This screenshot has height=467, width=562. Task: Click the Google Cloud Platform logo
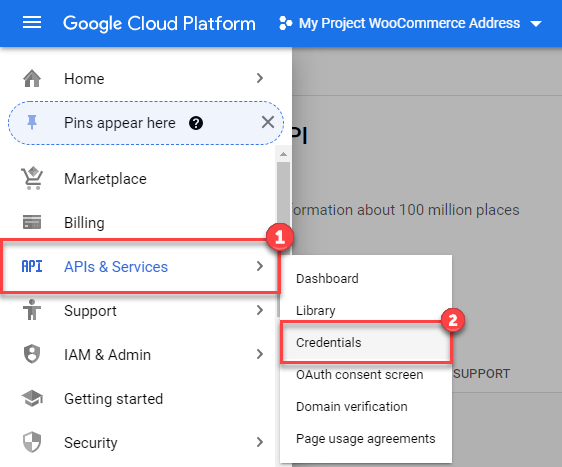[159, 24]
